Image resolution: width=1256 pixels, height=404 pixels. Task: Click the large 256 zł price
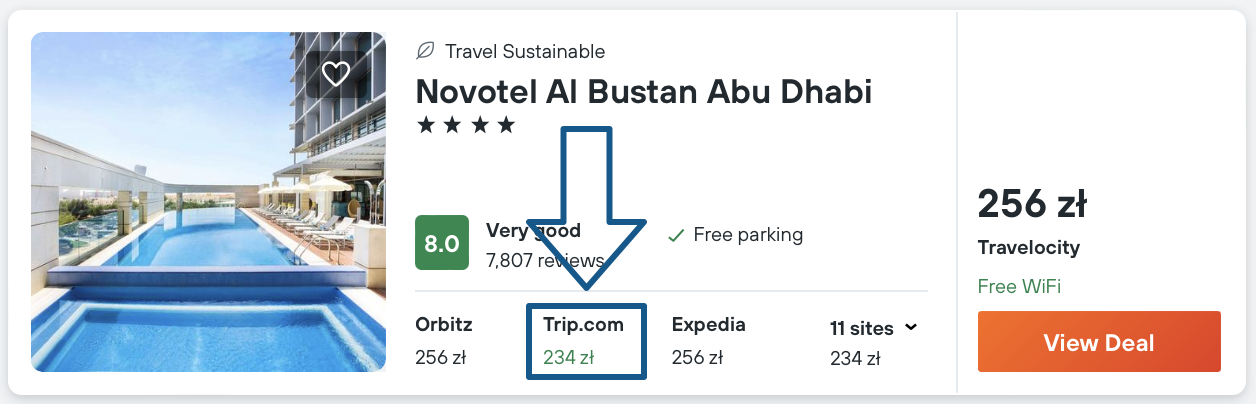tap(1031, 204)
